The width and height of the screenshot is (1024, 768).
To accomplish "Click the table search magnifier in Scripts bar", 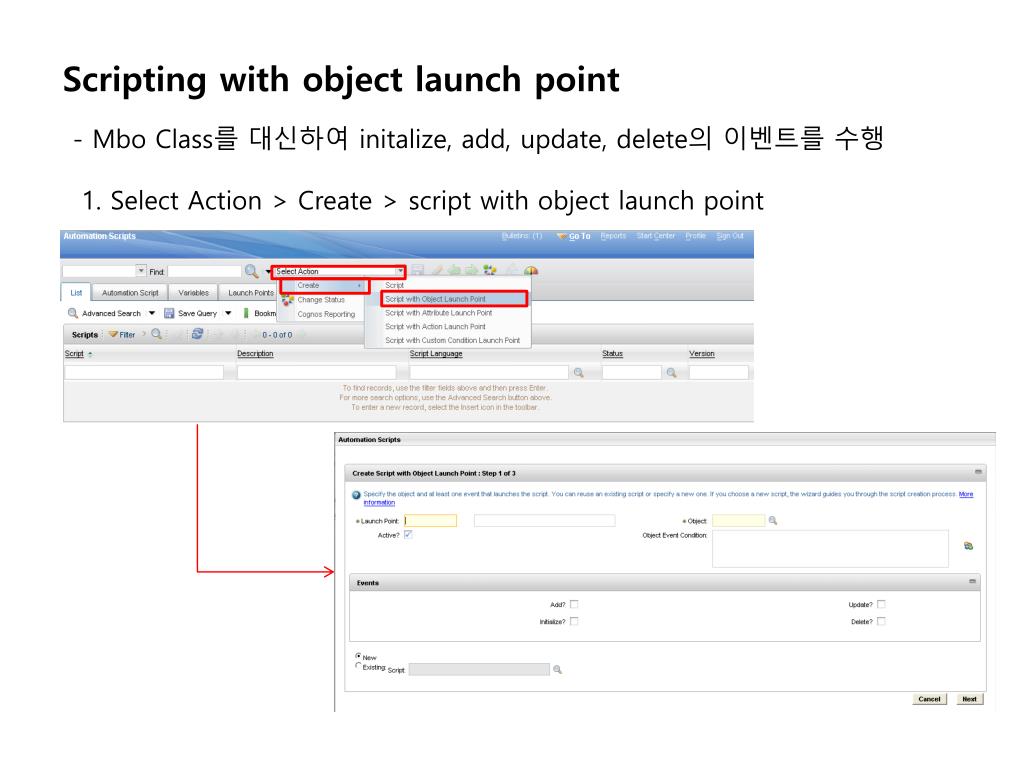I will [156, 334].
